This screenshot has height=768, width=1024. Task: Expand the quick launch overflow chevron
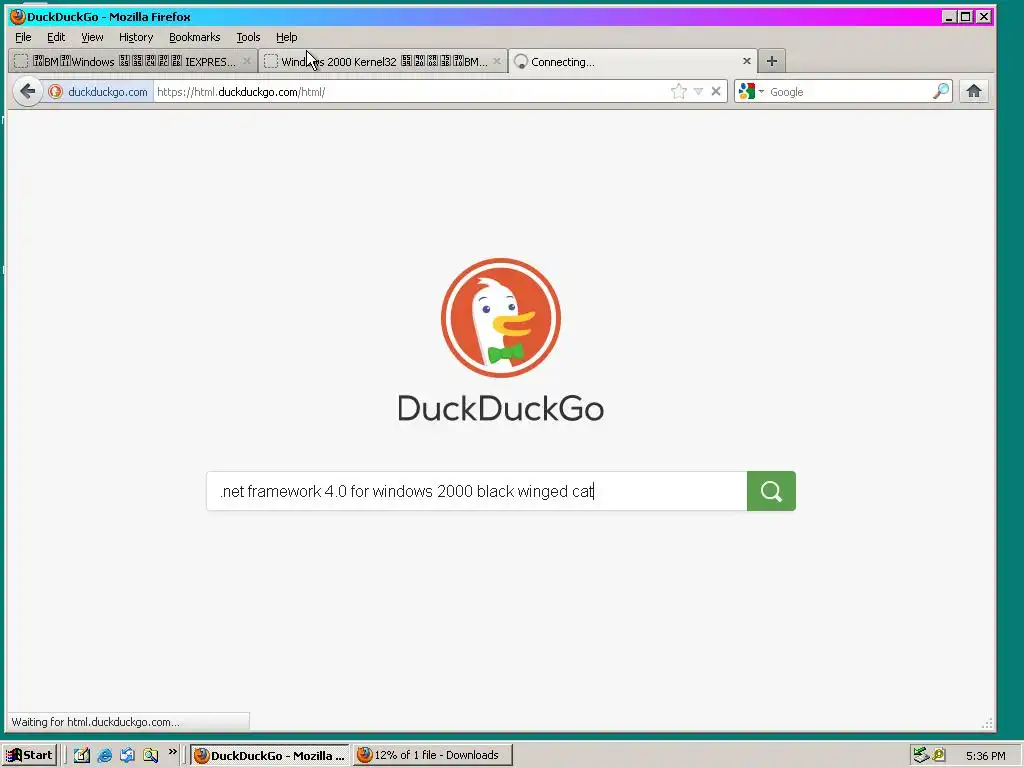[172, 752]
